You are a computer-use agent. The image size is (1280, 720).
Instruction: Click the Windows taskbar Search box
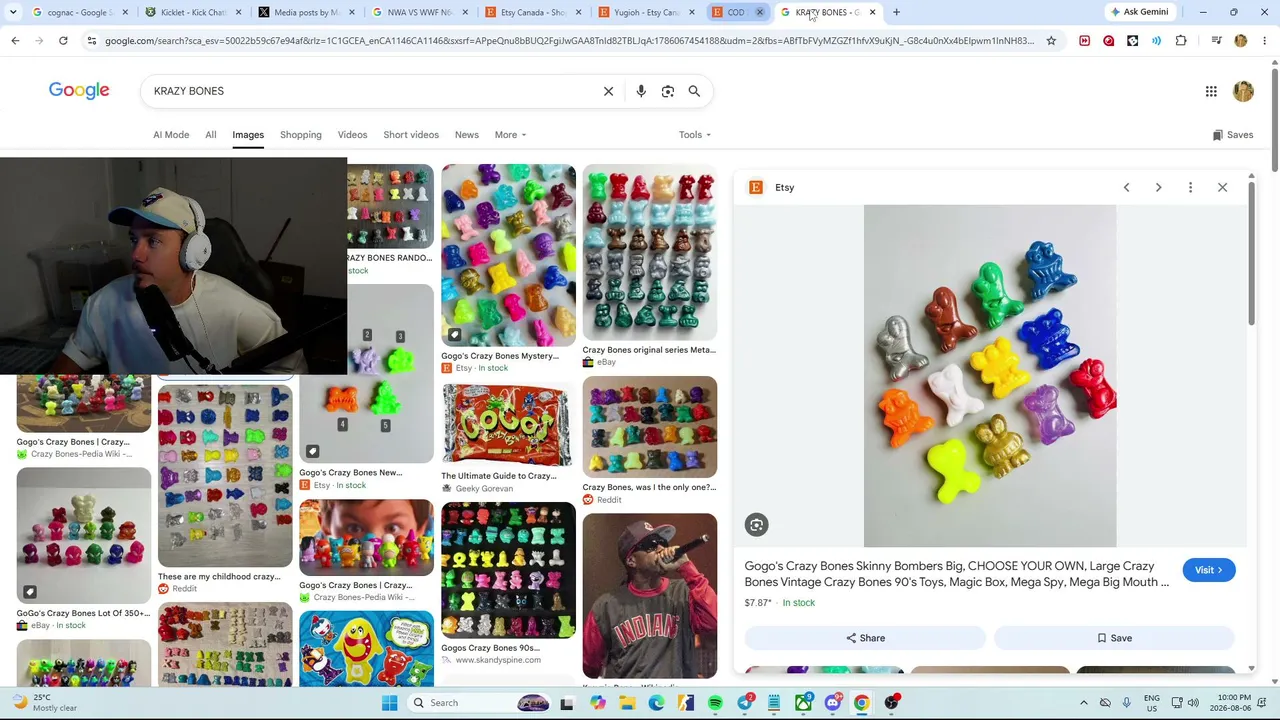pos(478,703)
